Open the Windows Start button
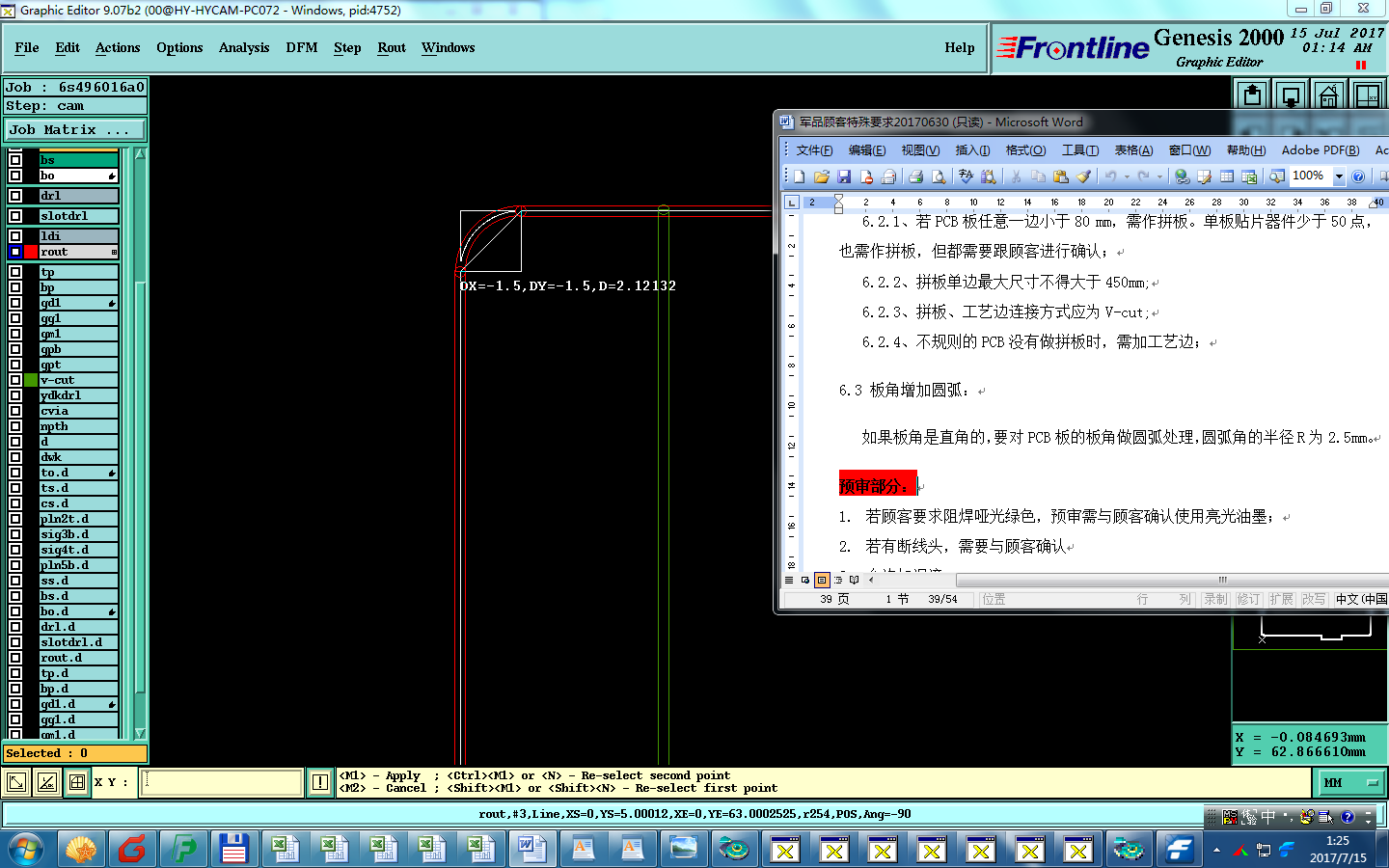 click(25, 850)
